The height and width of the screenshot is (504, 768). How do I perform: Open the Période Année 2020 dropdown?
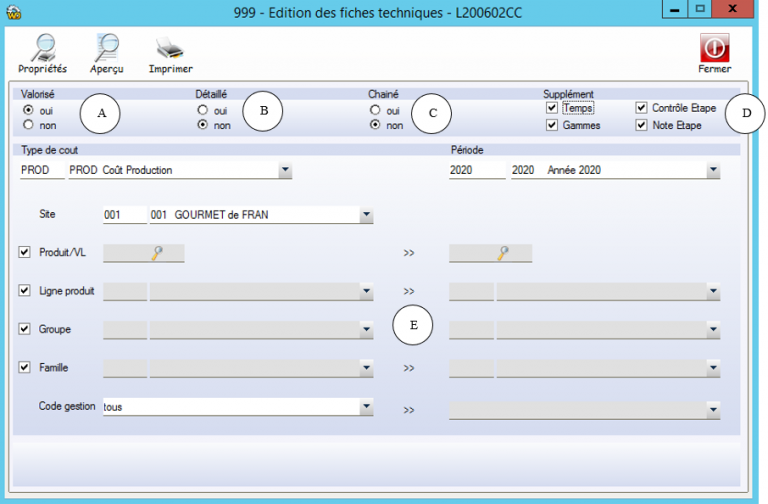[713, 171]
